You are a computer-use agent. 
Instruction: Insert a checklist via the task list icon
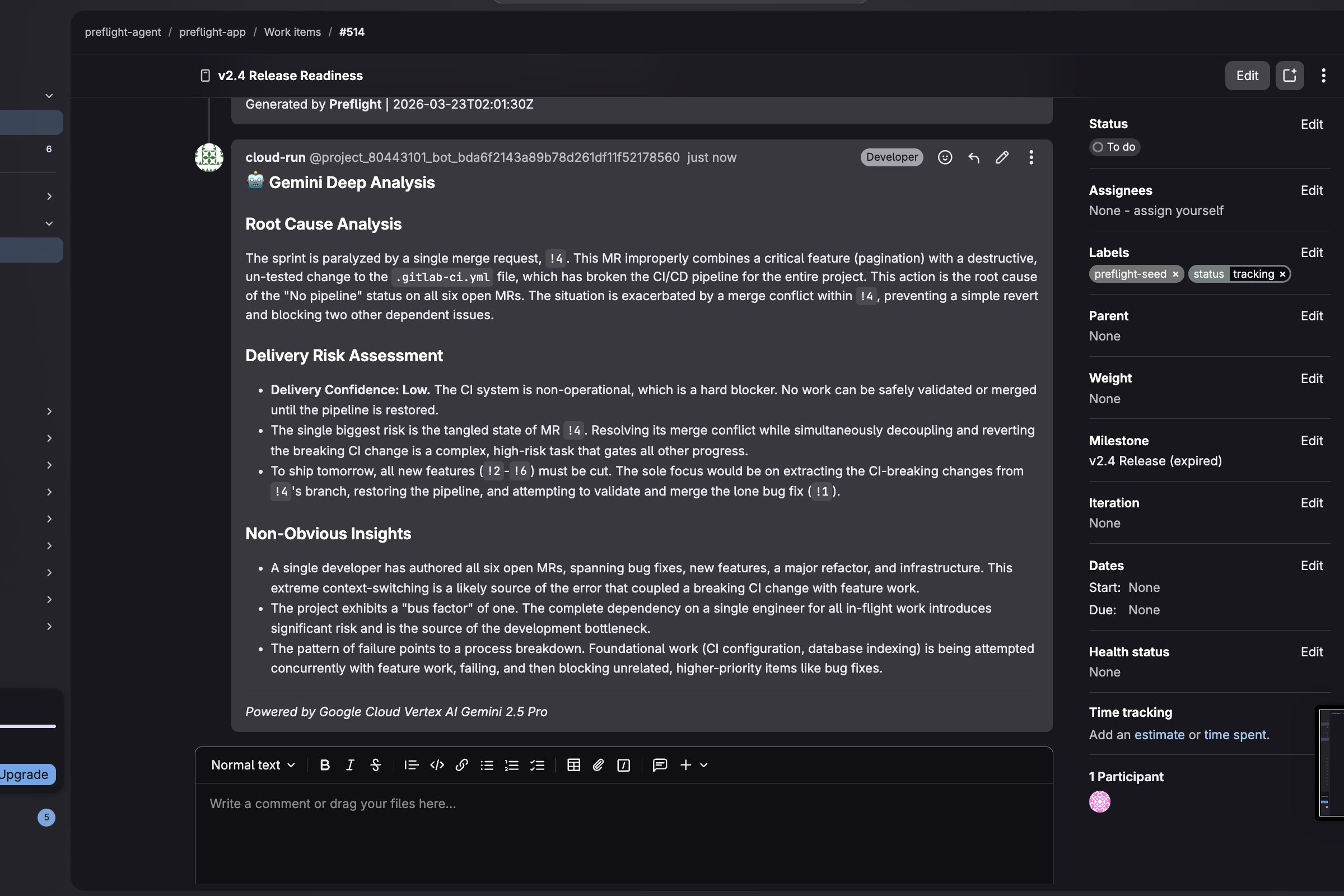pyautogui.click(x=537, y=765)
